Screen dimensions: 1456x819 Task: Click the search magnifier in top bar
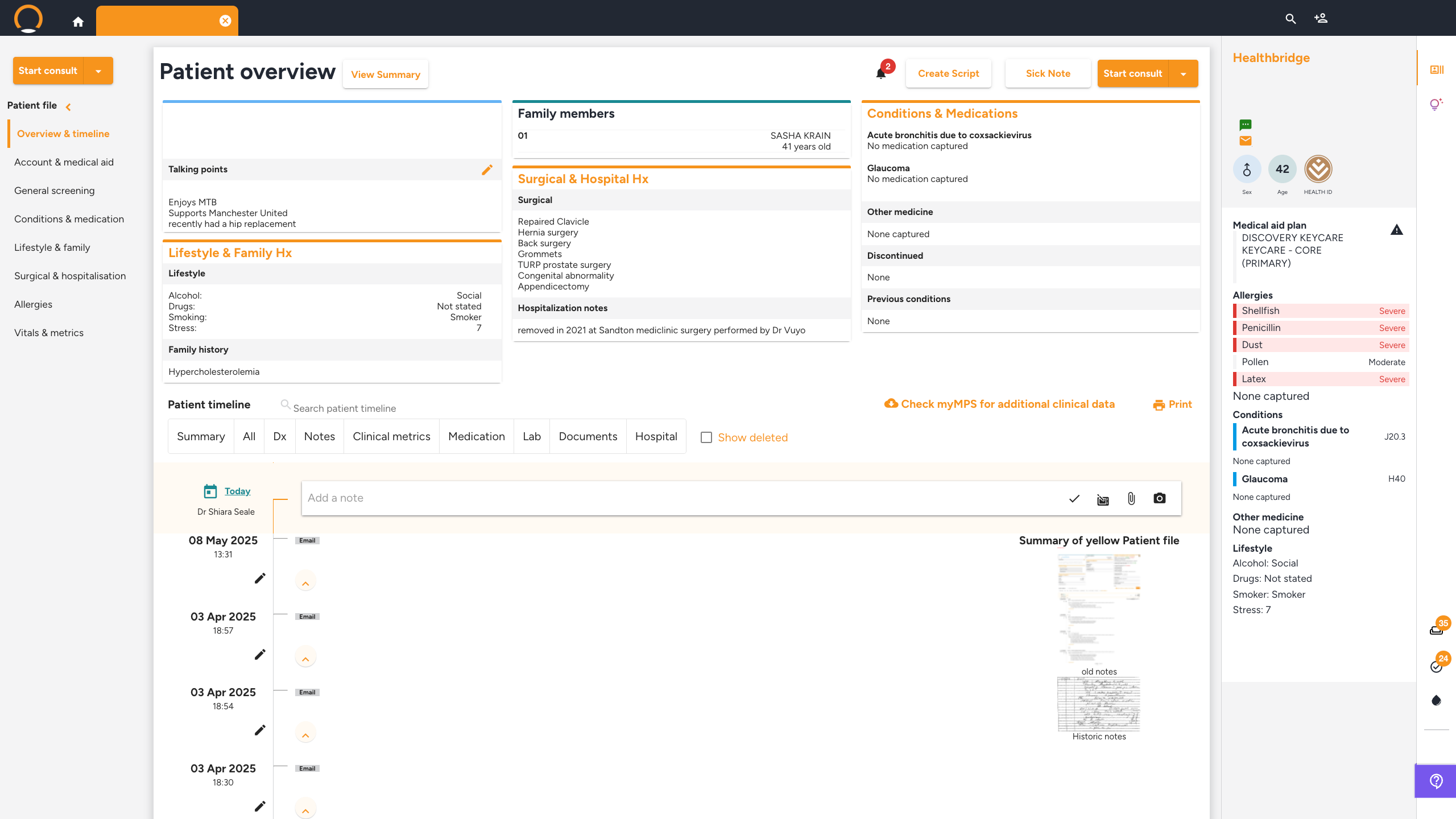click(1290, 18)
